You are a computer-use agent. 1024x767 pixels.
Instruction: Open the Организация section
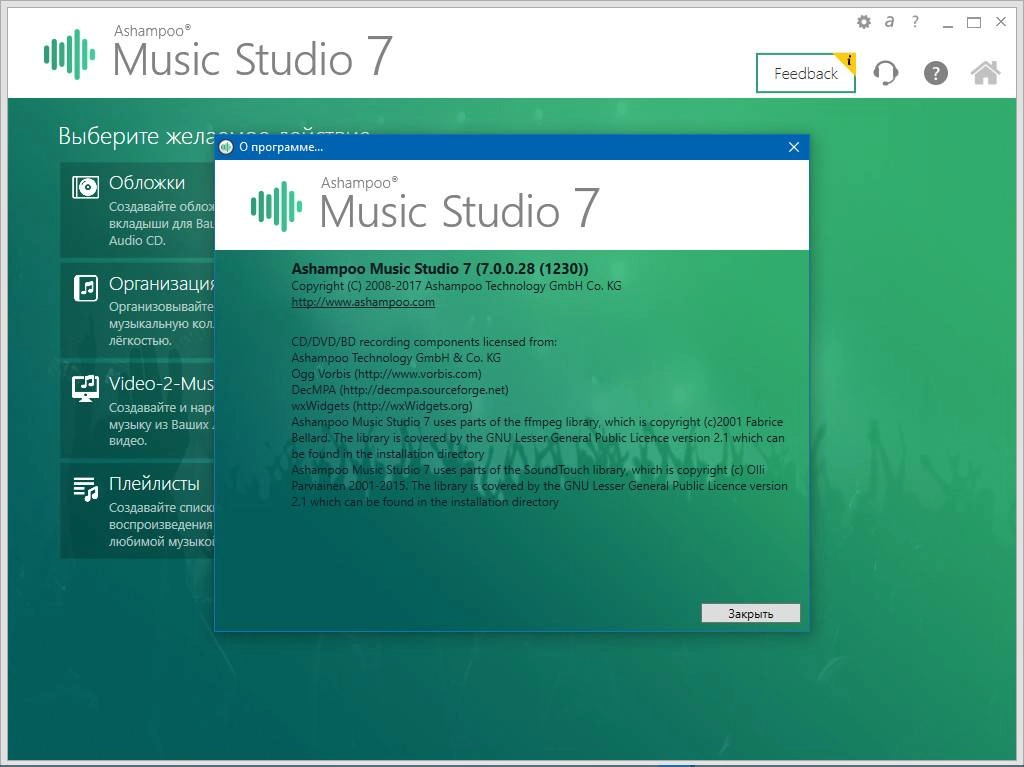[x=138, y=310]
